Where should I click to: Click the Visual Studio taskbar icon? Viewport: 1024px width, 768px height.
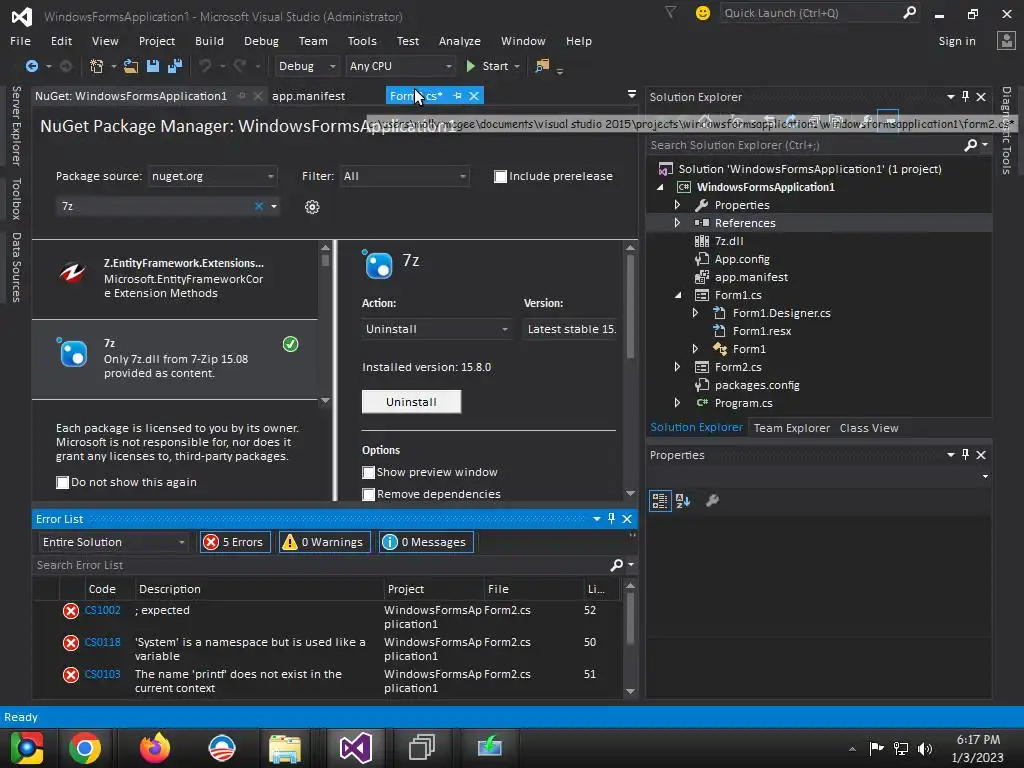click(x=355, y=748)
